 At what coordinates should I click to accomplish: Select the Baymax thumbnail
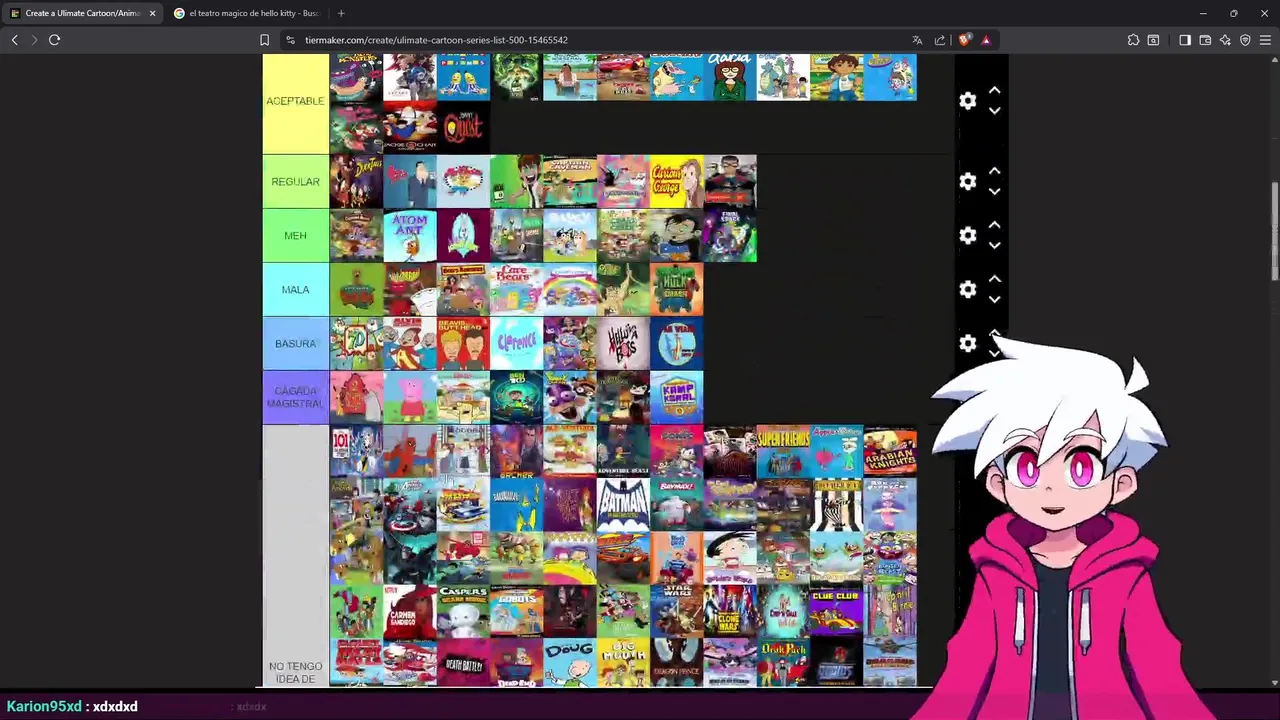(677, 506)
